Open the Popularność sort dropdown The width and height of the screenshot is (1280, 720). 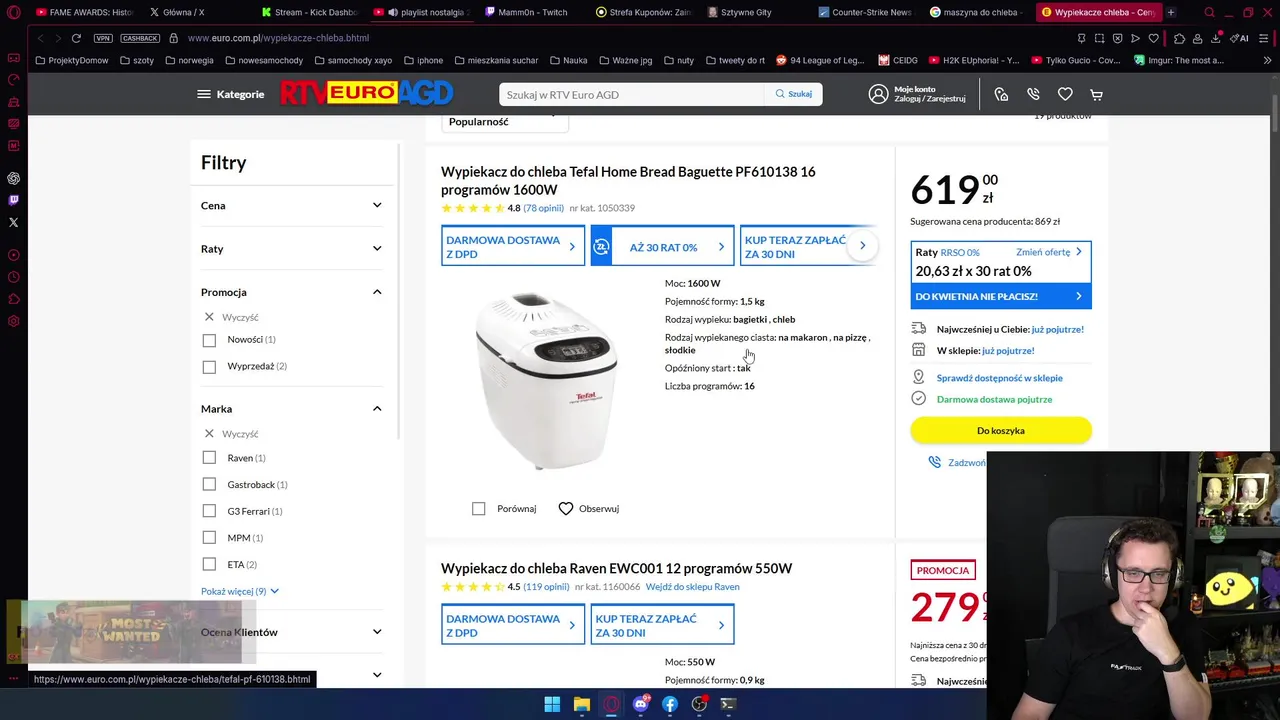tap(504, 122)
